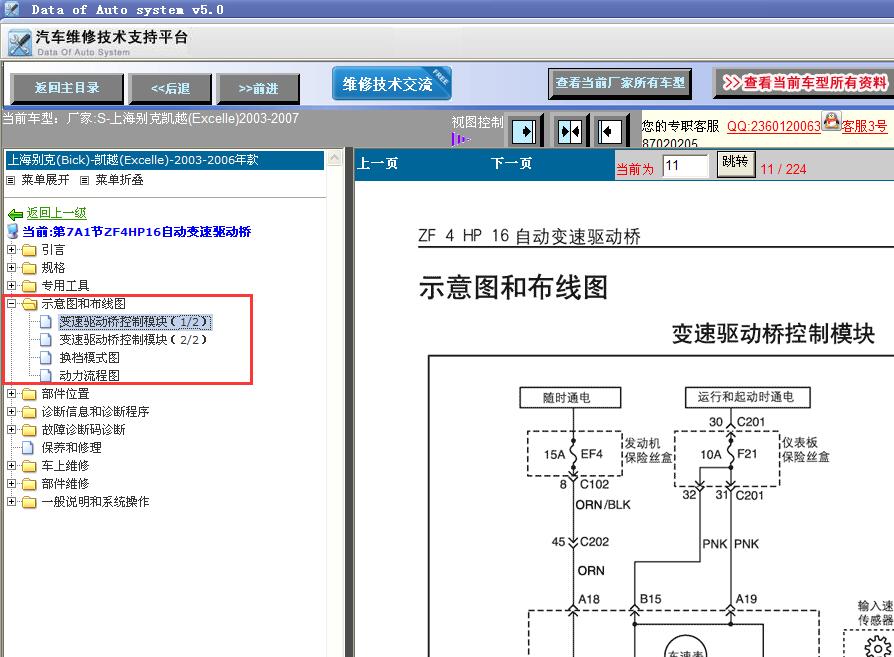Click the page icon for 换档模式图
The height and width of the screenshot is (657, 894).
click(x=46, y=358)
